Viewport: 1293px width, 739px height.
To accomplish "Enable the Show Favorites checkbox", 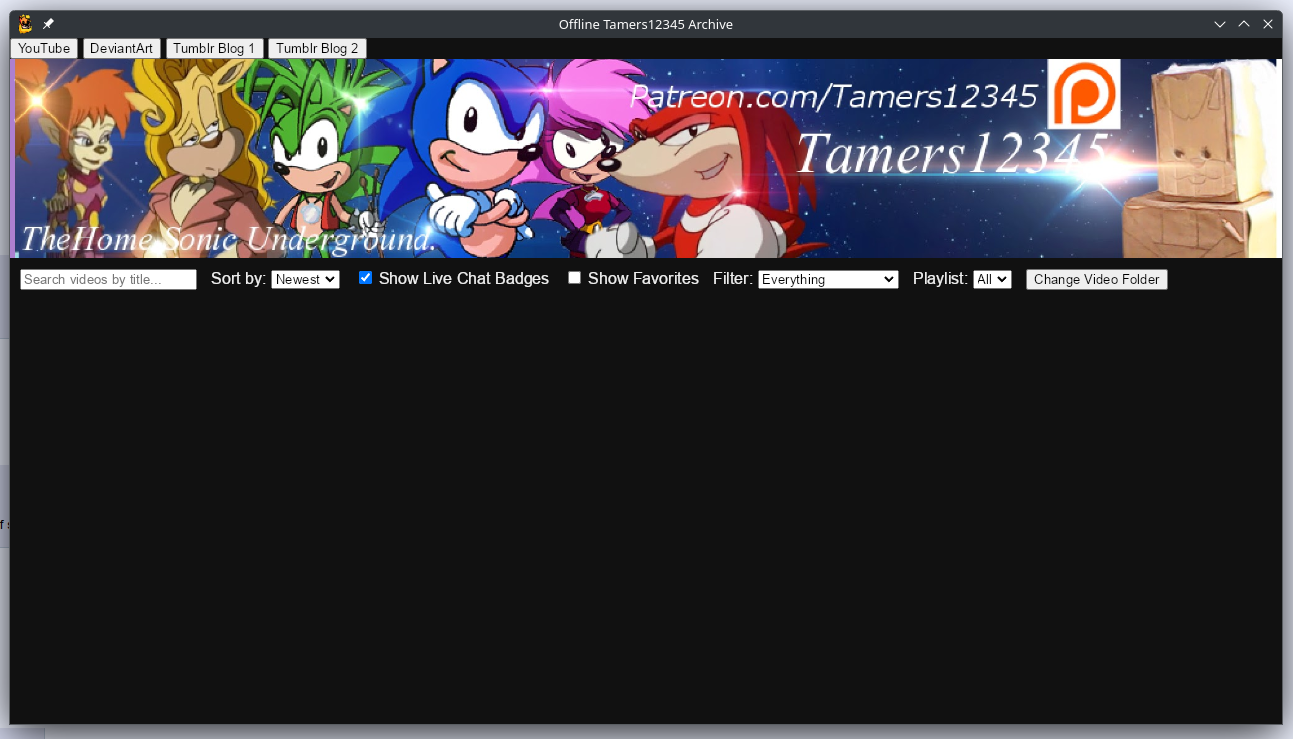I will pos(574,278).
